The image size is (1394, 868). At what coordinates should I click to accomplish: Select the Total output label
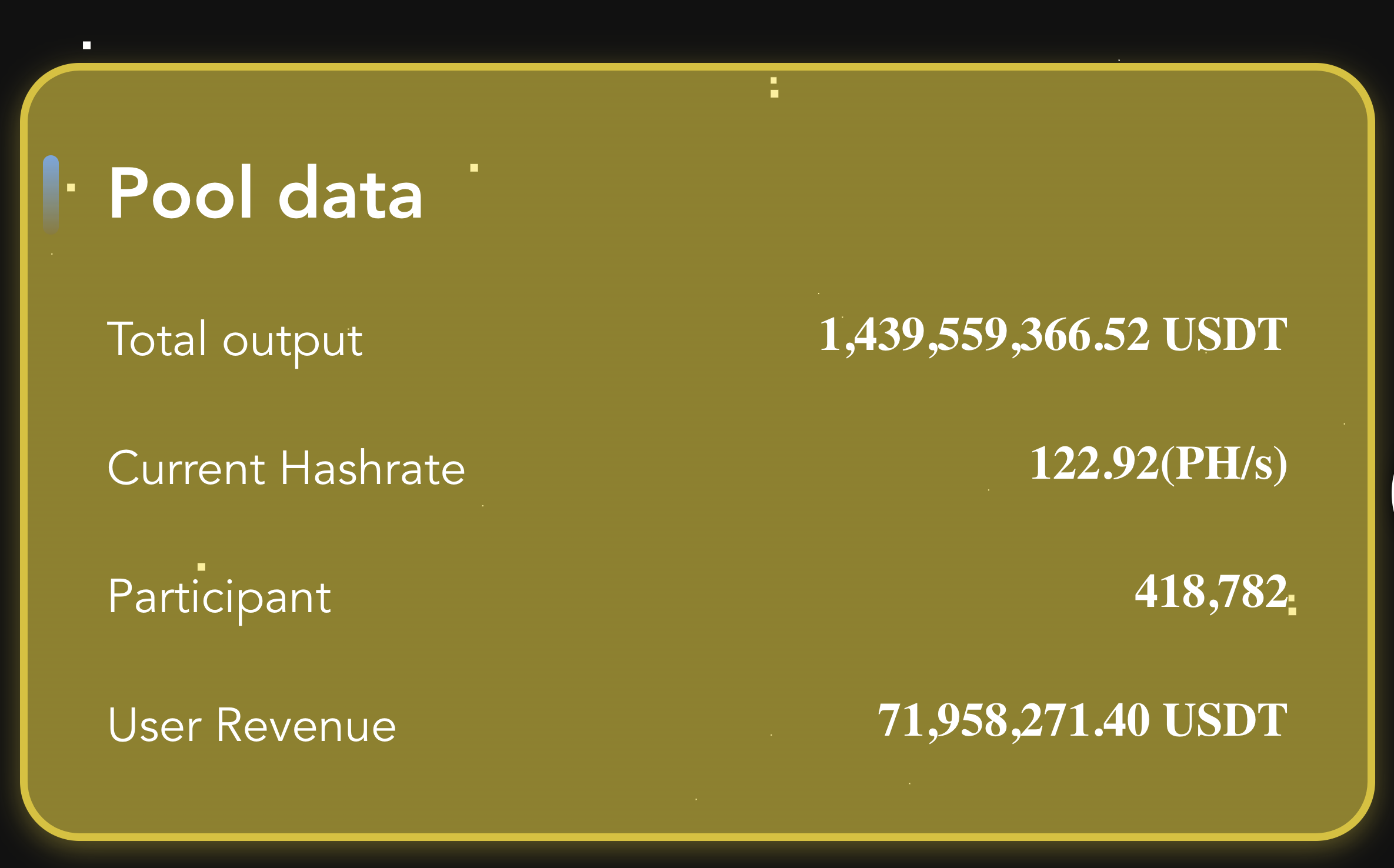coord(235,339)
